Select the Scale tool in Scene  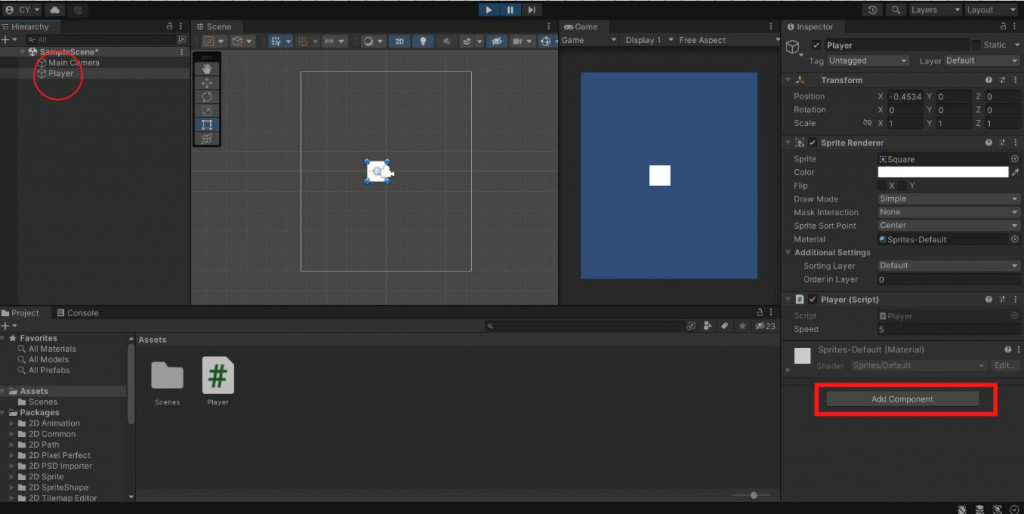tap(207, 110)
